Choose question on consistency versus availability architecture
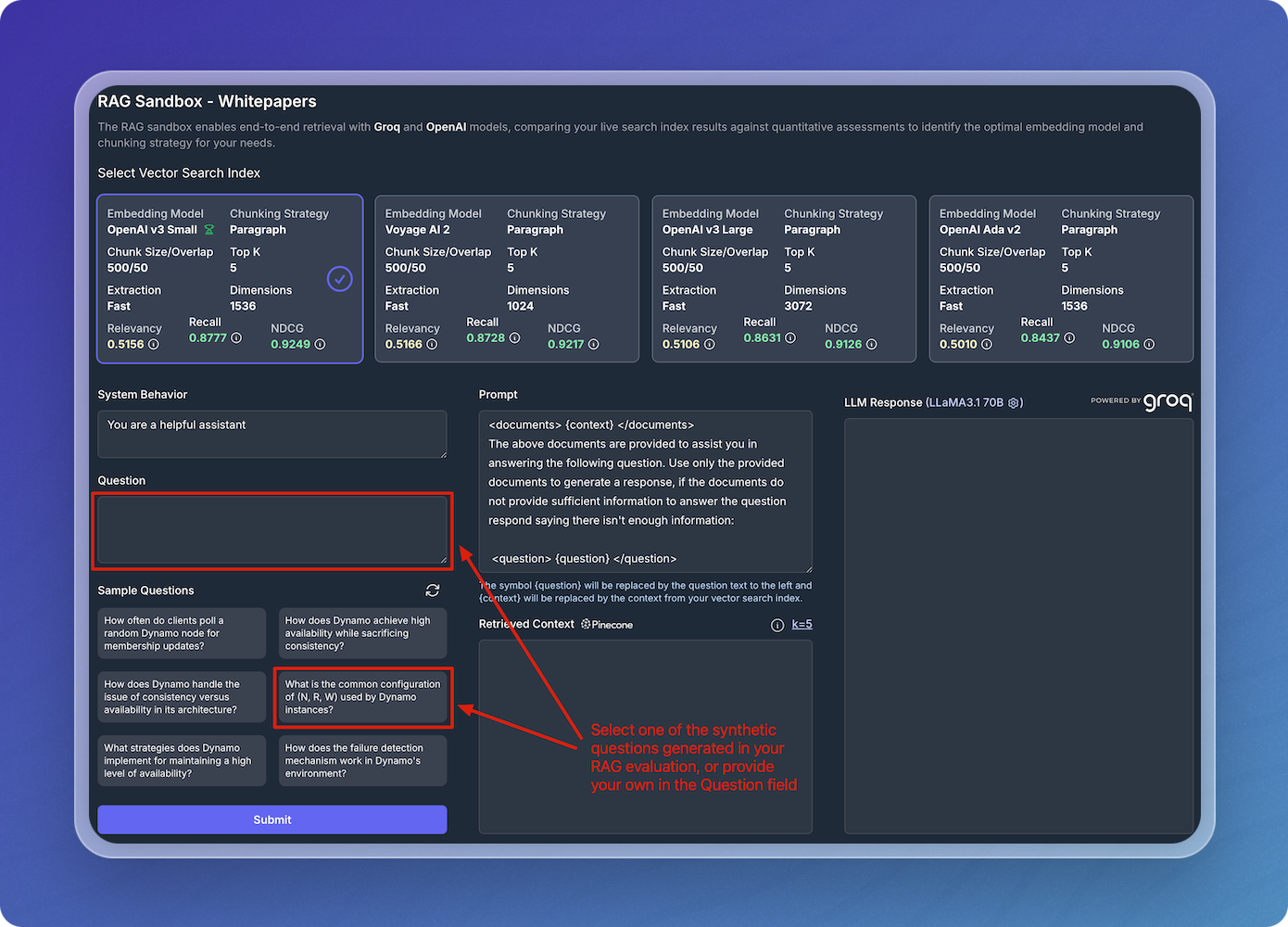Image resolution: width=1288 pixels, height=927 pixels. [182, 697]
